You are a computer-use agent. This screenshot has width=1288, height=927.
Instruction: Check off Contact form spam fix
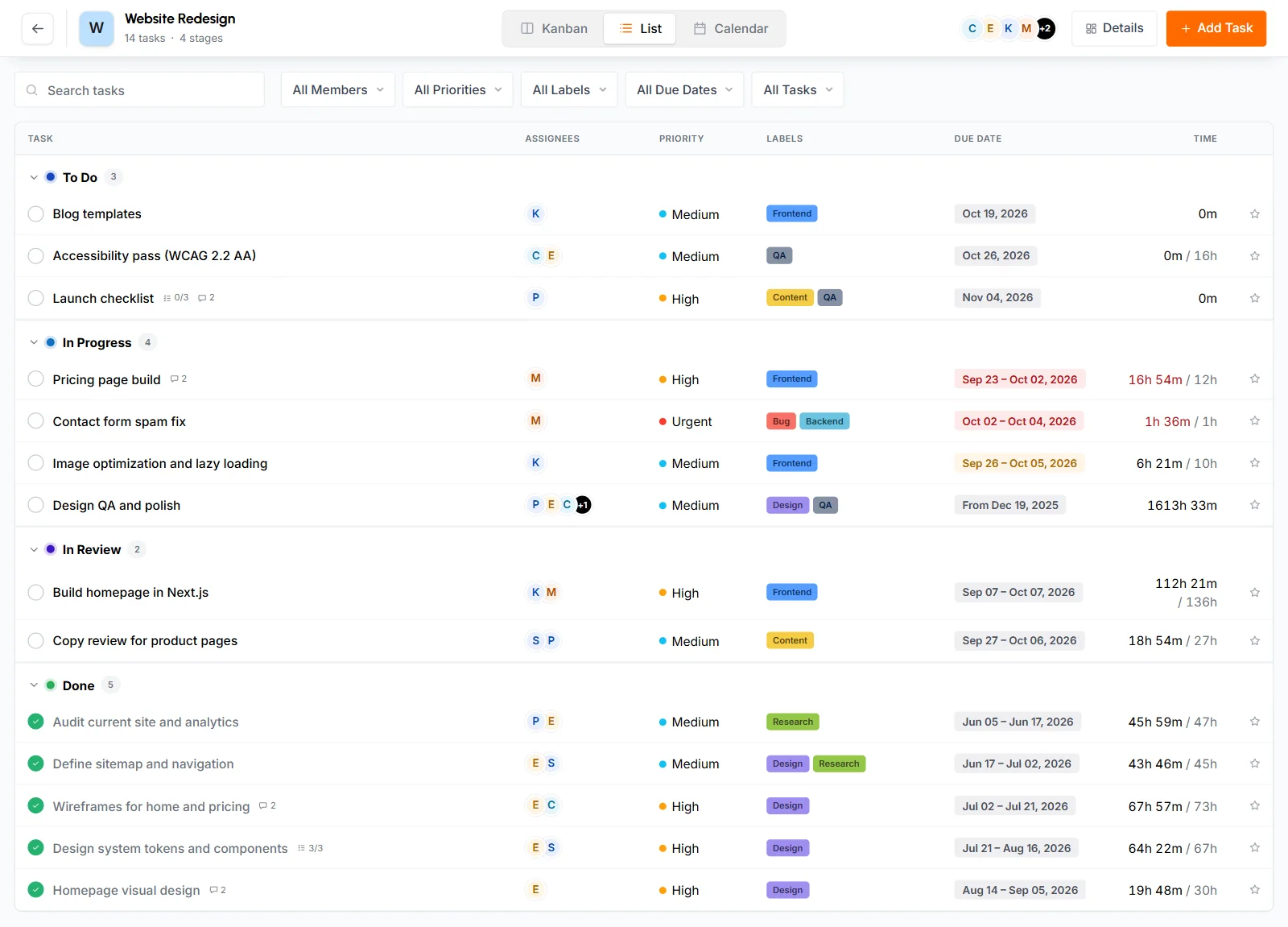click(x=35, y=421)
